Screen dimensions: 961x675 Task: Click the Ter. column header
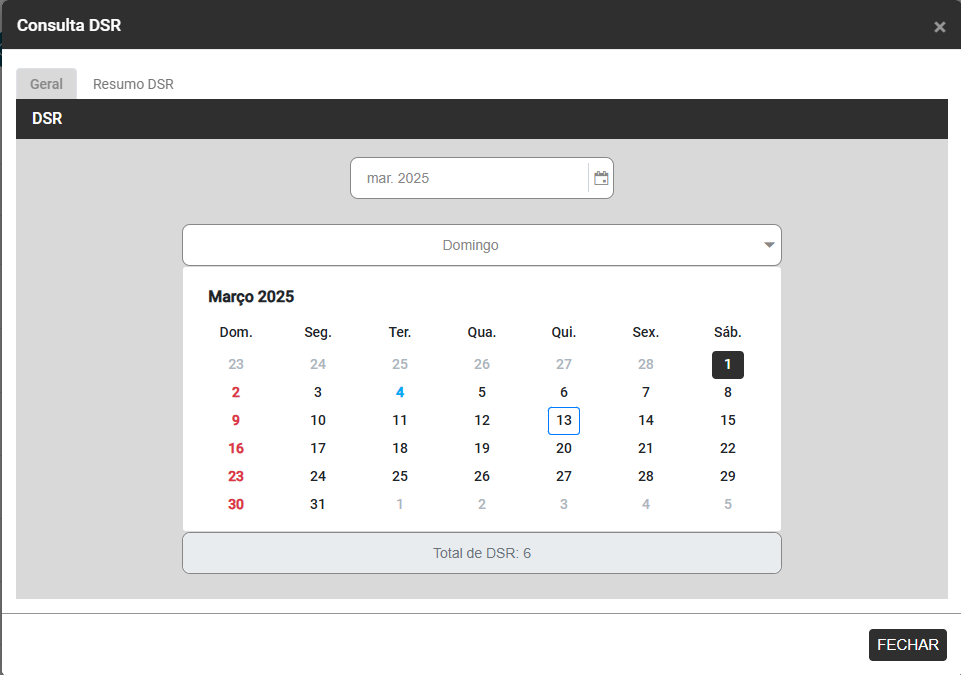400,332
